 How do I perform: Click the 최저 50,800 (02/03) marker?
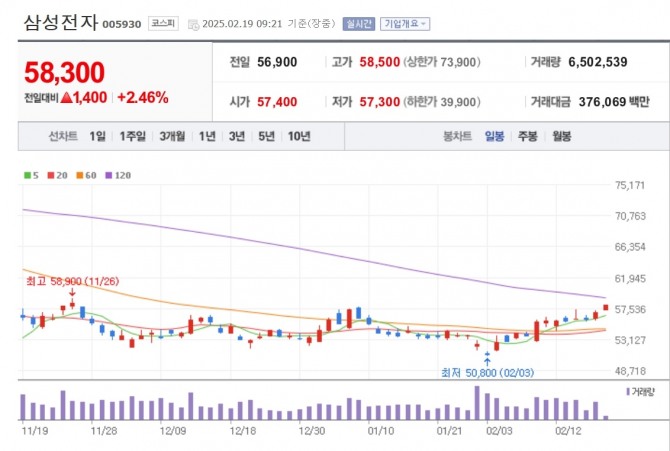(x=488, y=373)
